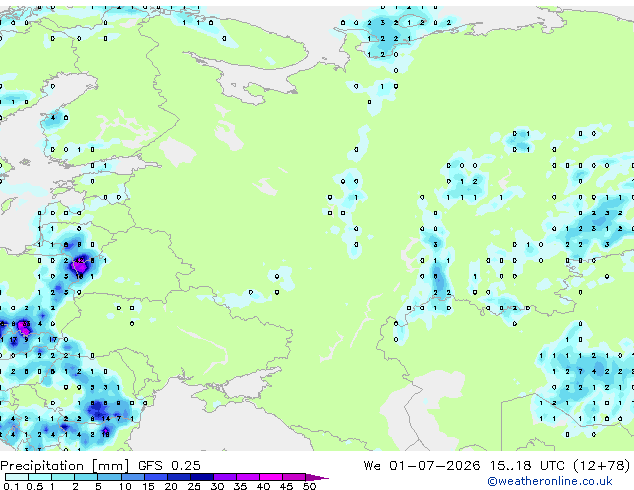This screenshot has height=490, width=634.
Task: Click the '50' legend label
Action: tap(309, 486)
